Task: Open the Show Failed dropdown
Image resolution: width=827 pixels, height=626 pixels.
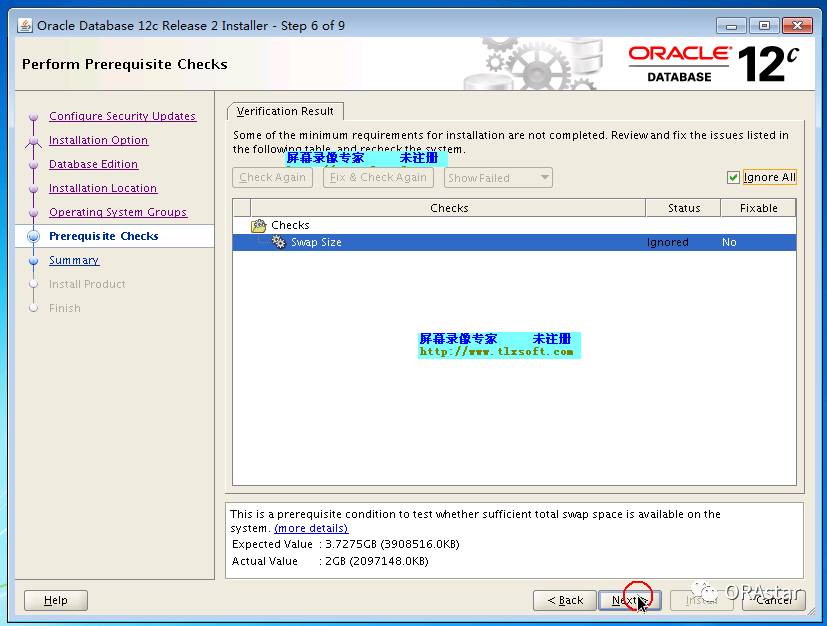Action: click(498, 178)
